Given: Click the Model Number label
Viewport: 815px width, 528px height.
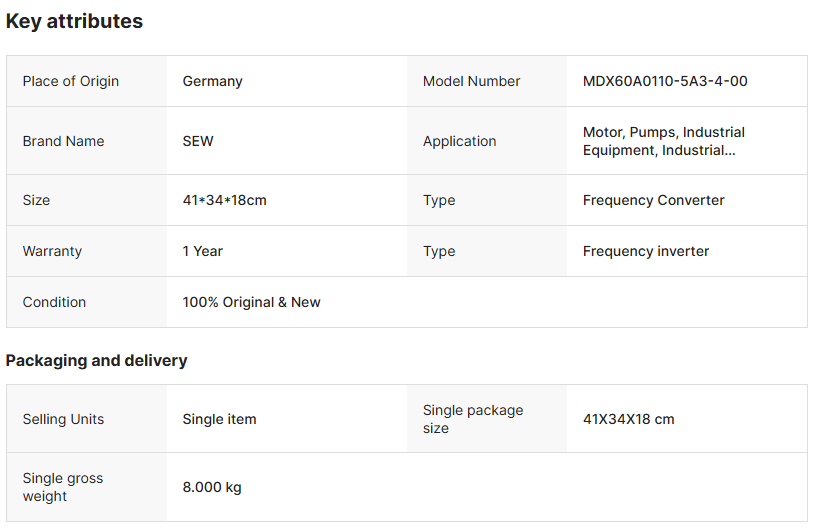Looking at the screenshot, I should coord(471,81).
